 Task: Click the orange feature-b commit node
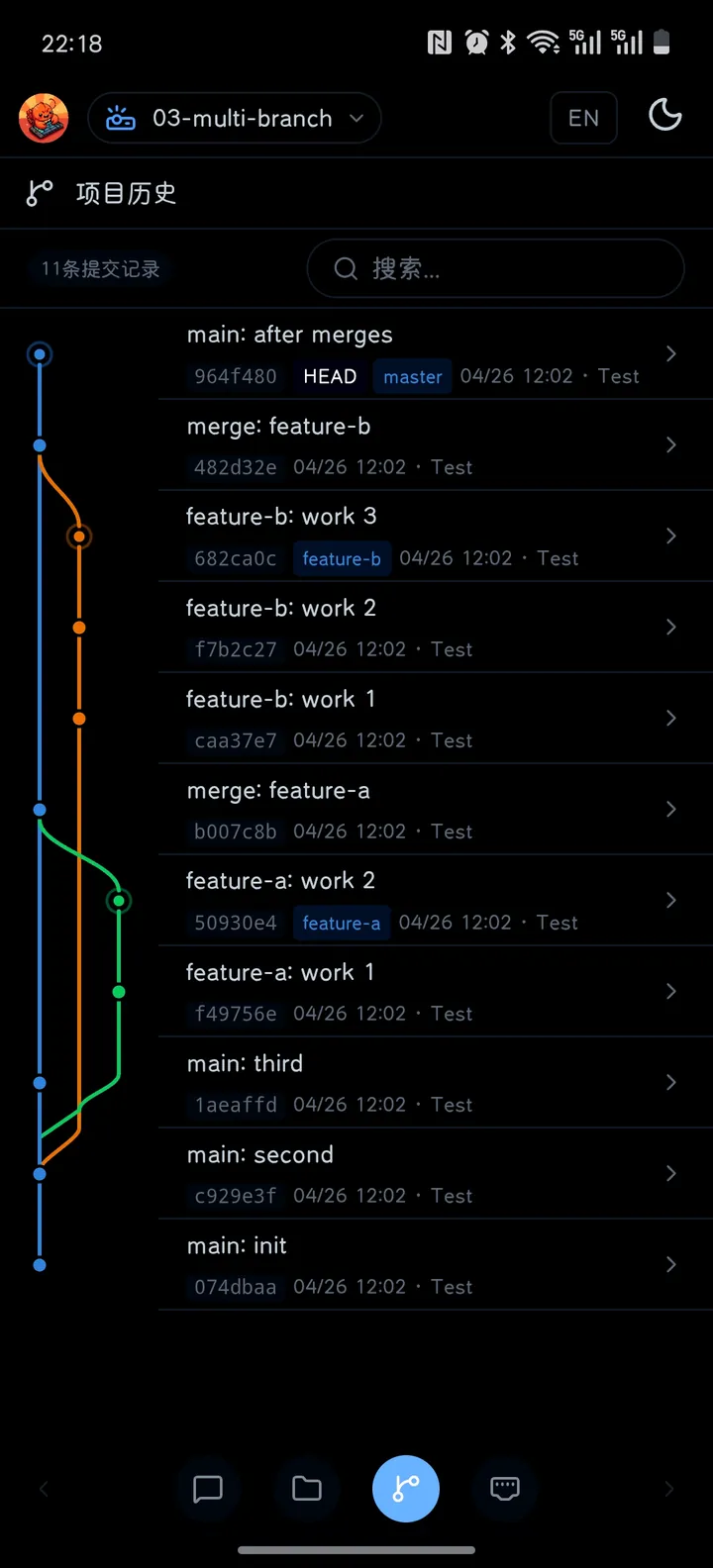[x=79, y=537]
